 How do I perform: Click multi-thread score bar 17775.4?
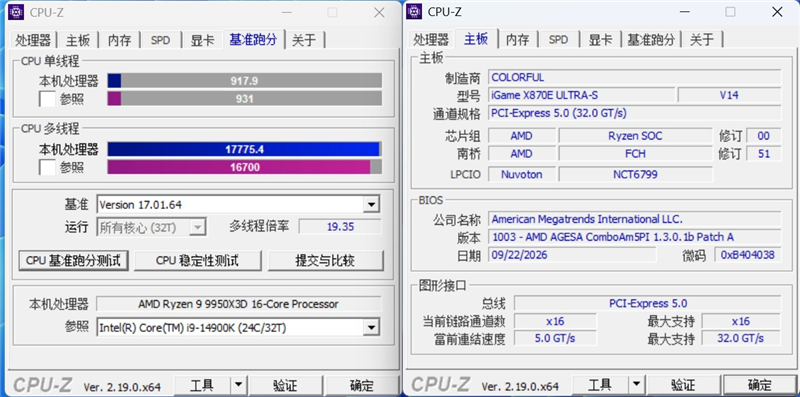click(244, 149)
